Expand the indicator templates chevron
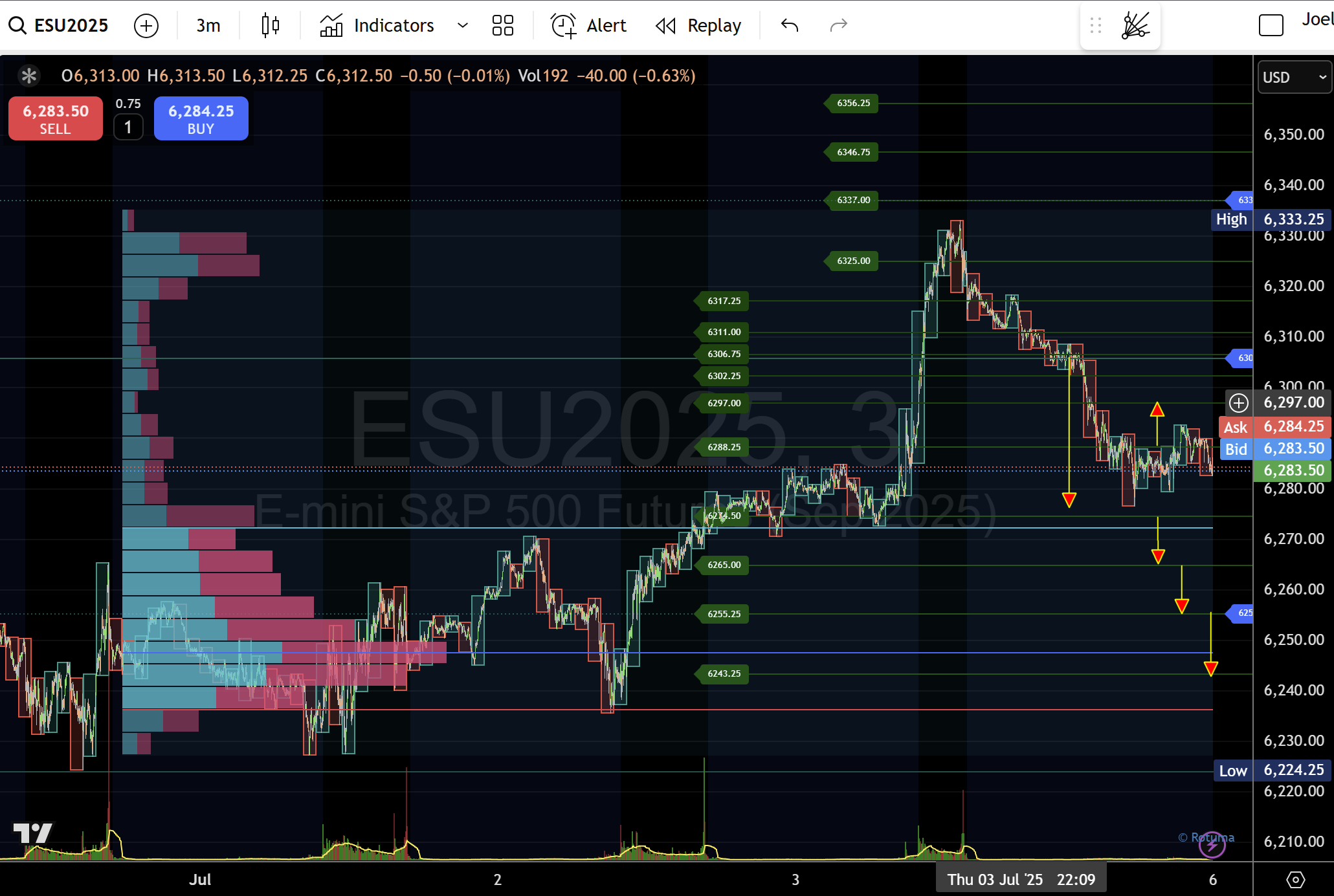The image size is (1334, 896). [x=462, y=25]
